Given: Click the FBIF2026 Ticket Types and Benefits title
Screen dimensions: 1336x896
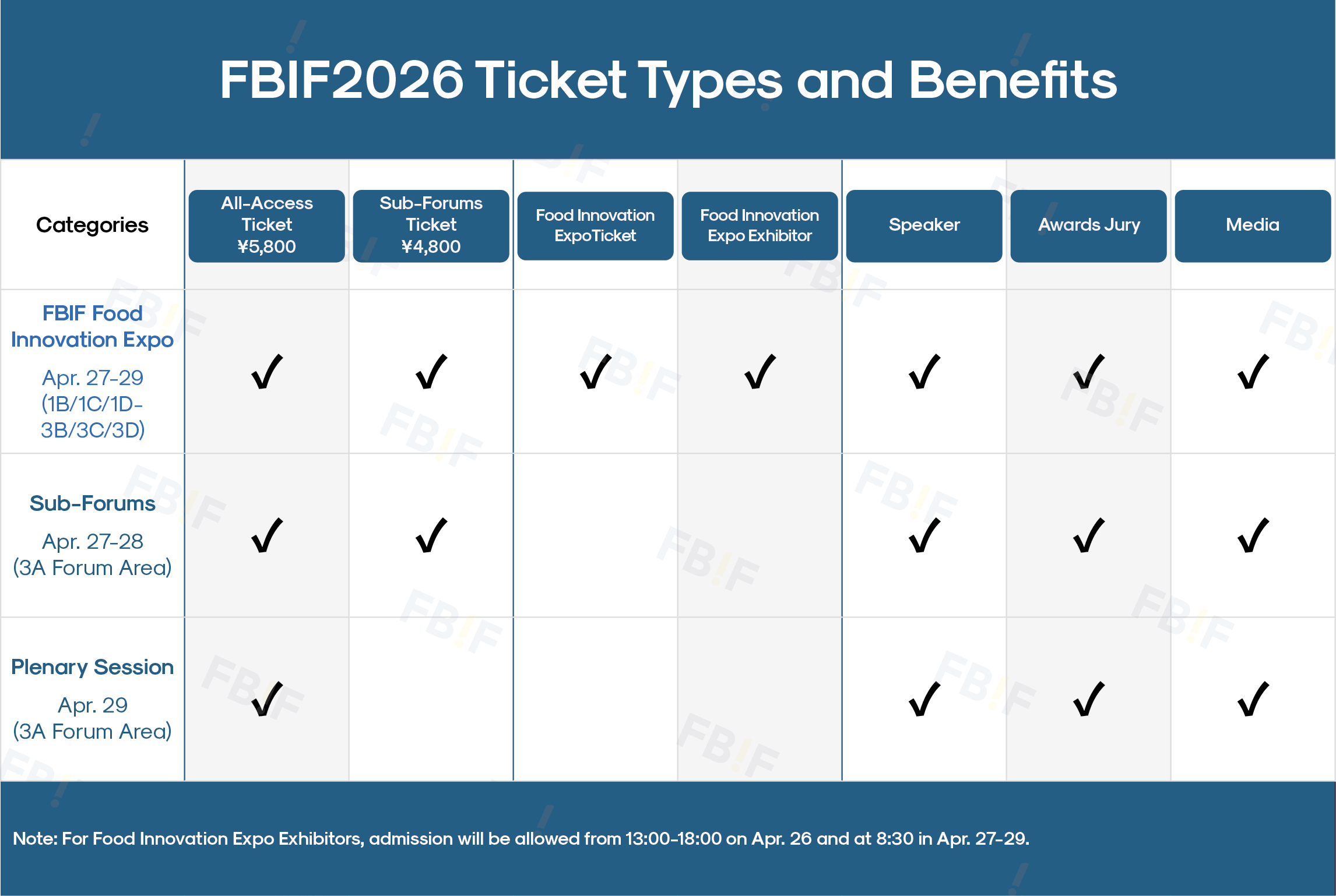Looking at the screenshot, I should point(668,80).
